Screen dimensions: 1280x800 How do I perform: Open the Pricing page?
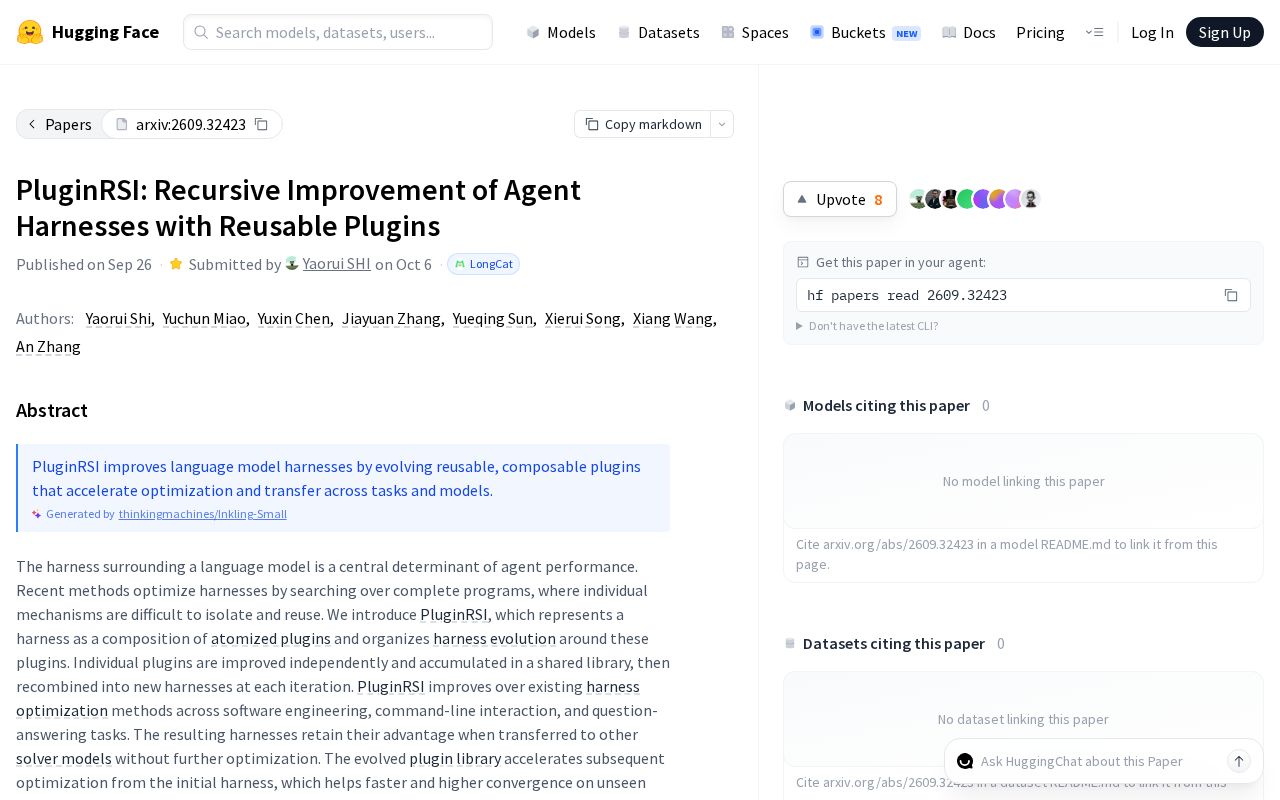[x=1040, y=32]
